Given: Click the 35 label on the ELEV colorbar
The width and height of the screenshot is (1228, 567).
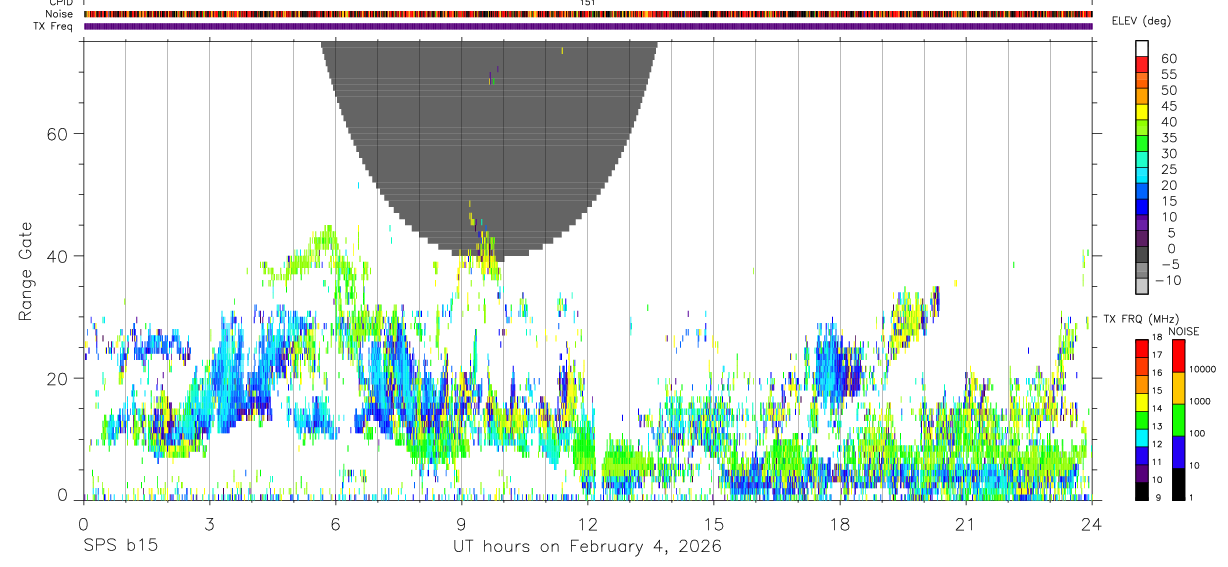Looking at the screenshot, I should coord(1169,138).
